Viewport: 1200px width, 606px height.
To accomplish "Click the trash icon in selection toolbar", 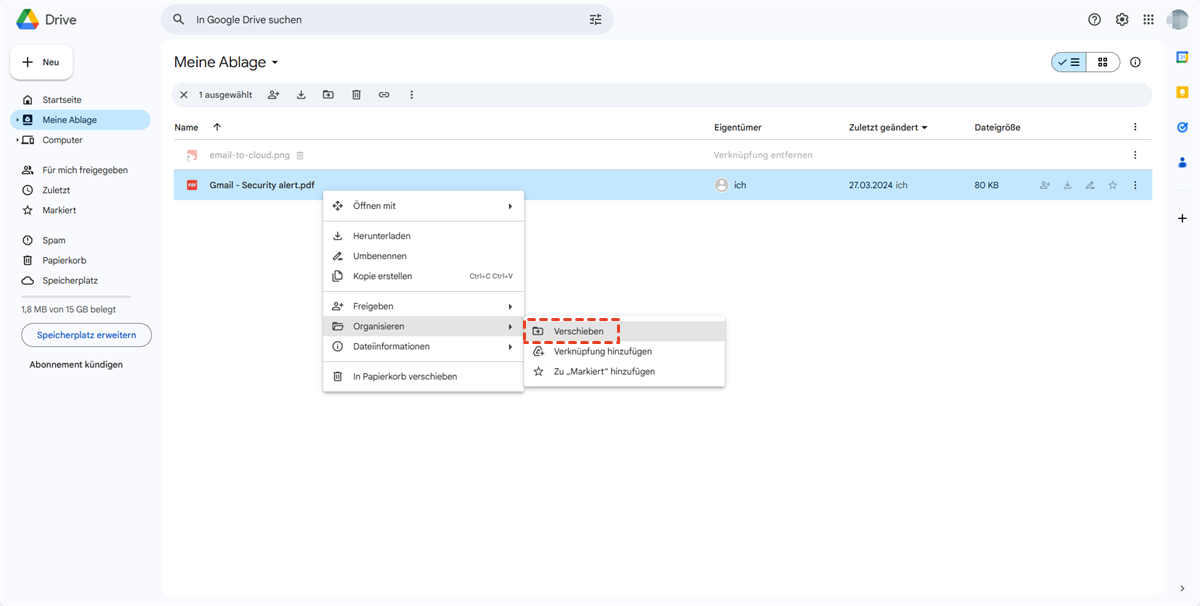I will coord(356,95).
